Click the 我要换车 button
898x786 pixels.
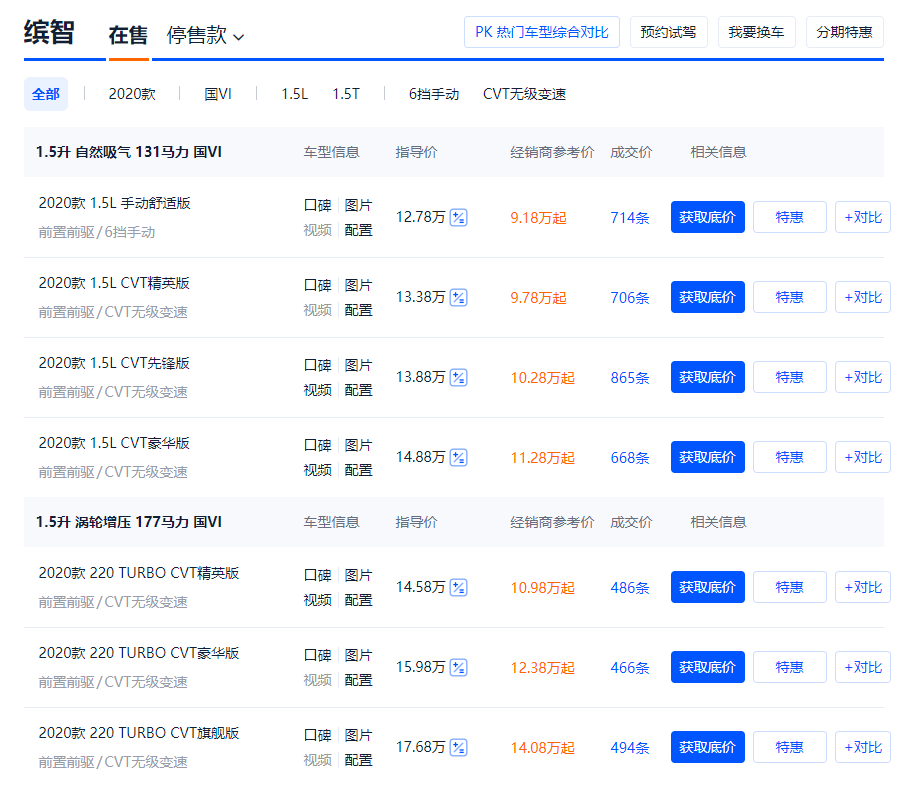(757, 32)
